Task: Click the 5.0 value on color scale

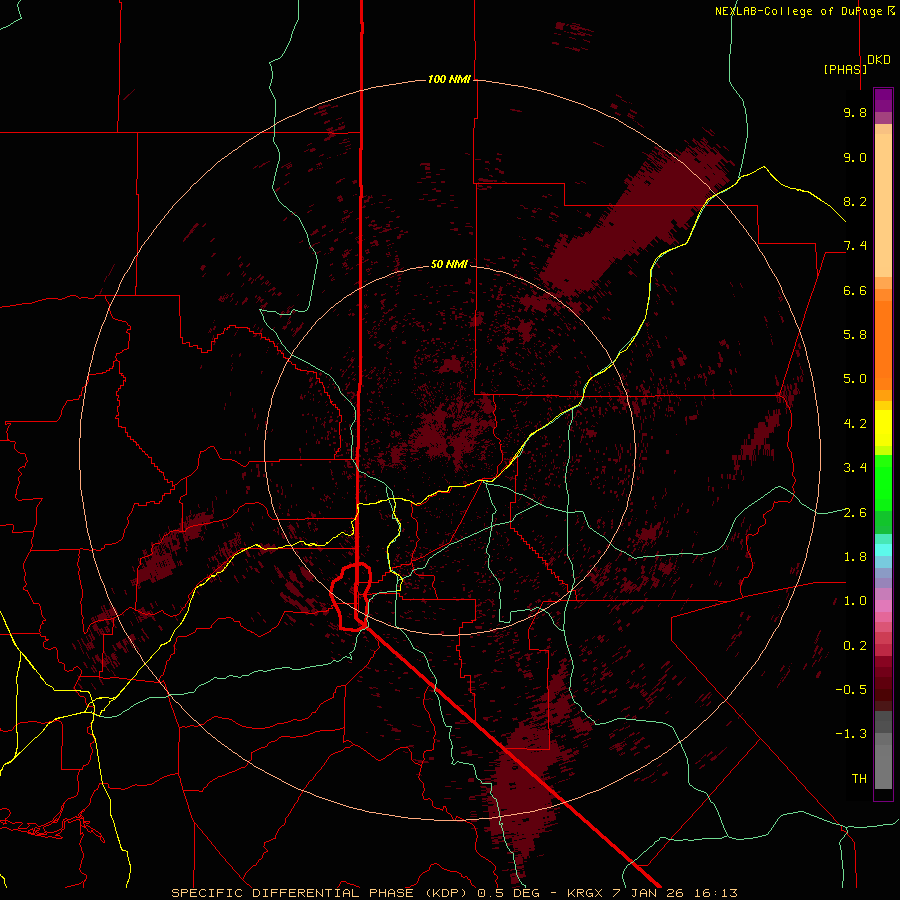Action: tap(855, 379)
